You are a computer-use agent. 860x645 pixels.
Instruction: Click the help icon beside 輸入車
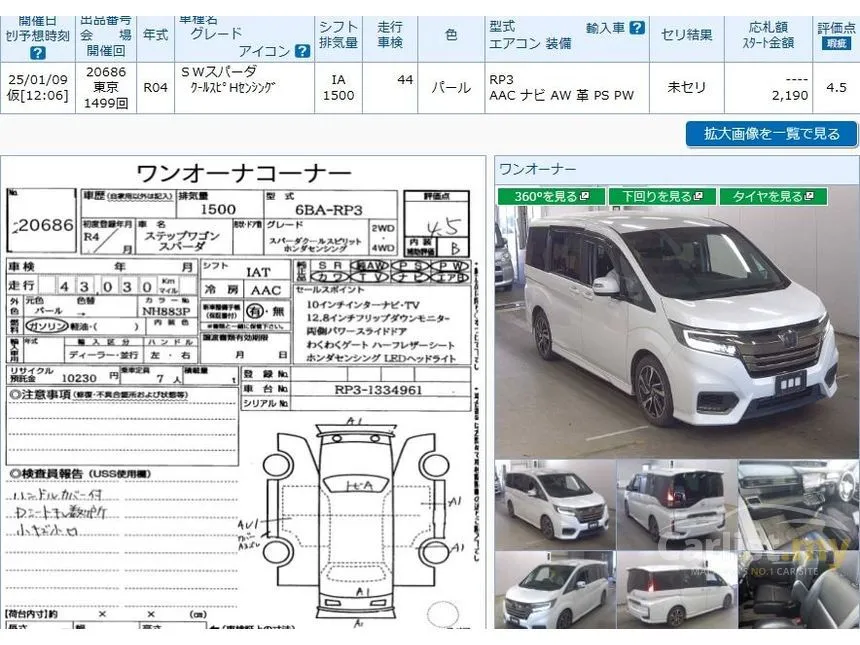tap(637, 27)
